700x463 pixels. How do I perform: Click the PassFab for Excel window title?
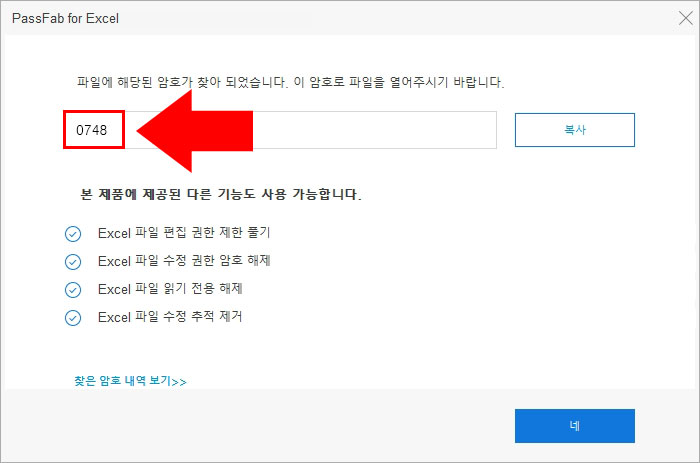coord(66,18)
